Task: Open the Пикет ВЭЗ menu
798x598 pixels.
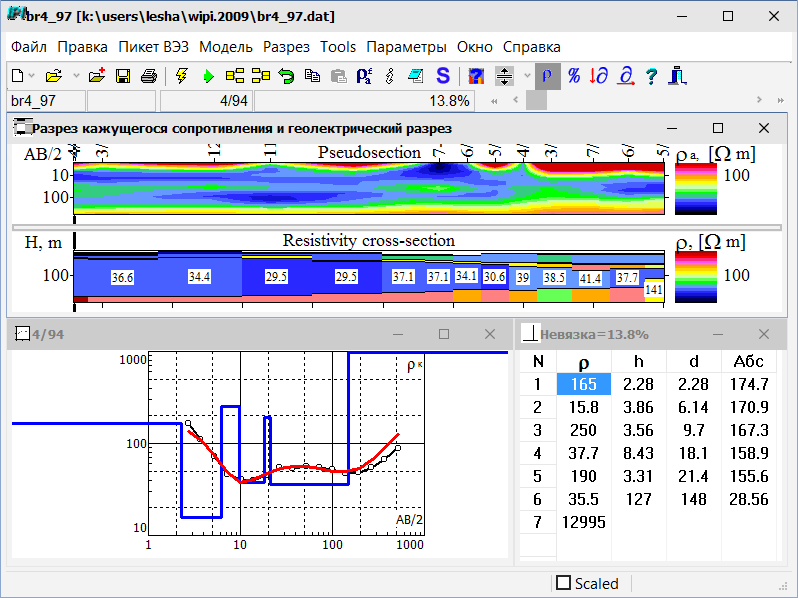Action: 153,47
